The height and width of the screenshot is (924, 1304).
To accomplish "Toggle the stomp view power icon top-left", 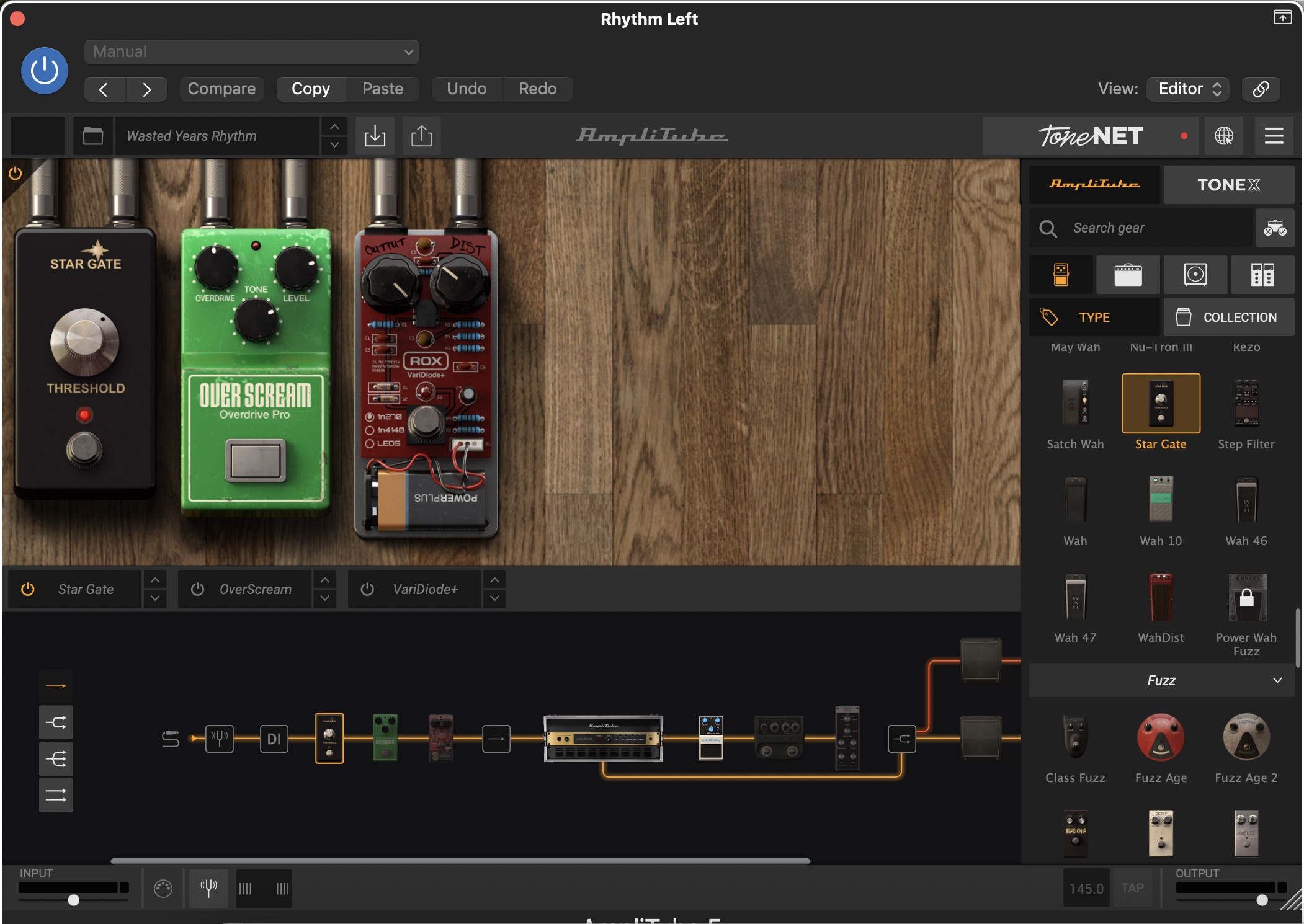I will (16, 174).
